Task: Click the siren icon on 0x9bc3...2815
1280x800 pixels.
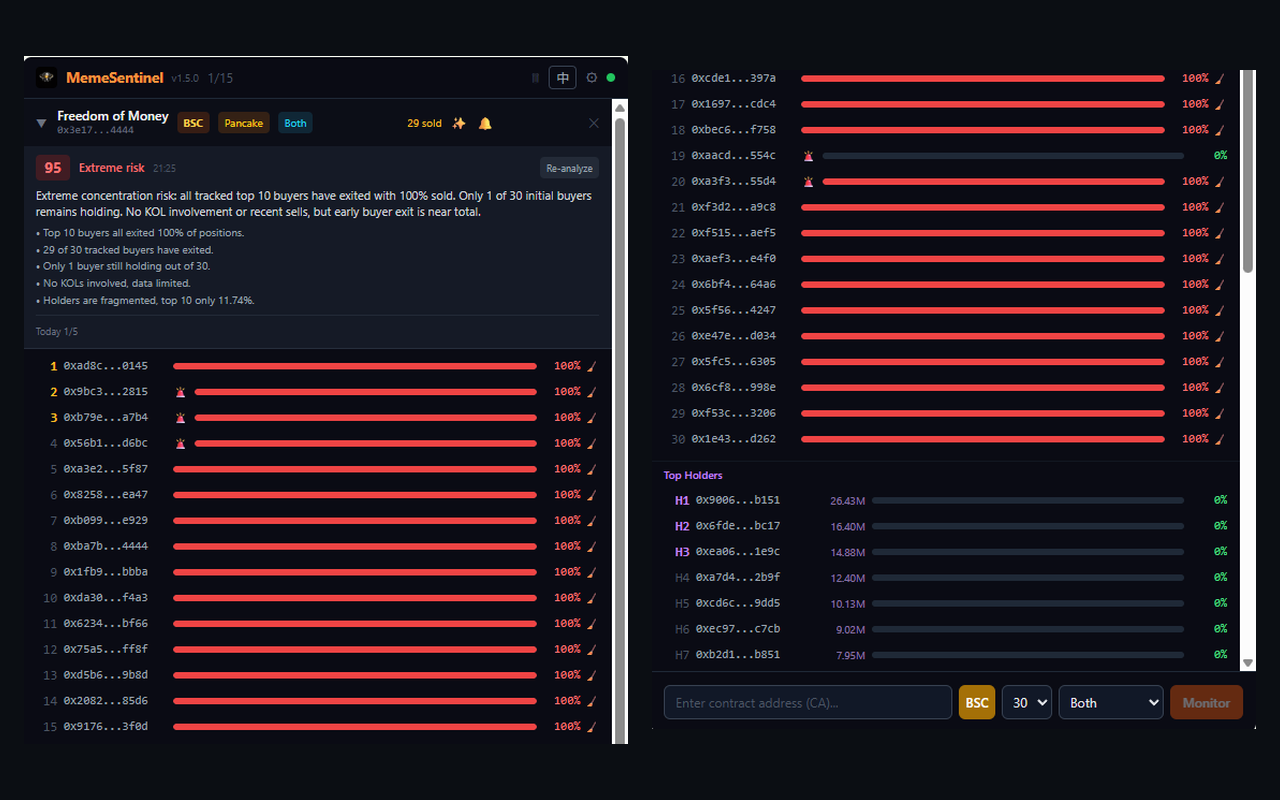Action: 180,392
